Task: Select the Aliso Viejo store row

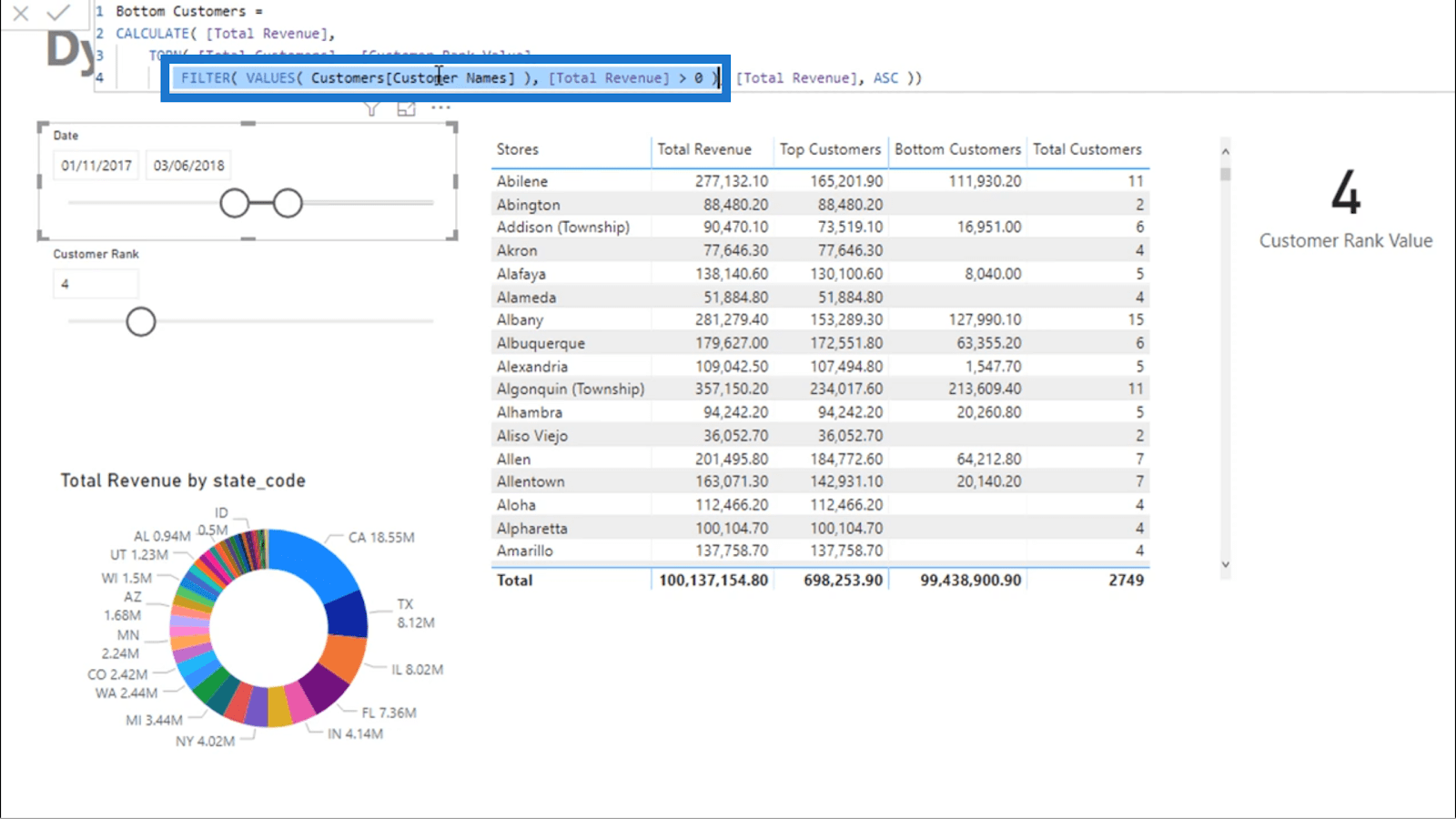Action: (819, 435)
